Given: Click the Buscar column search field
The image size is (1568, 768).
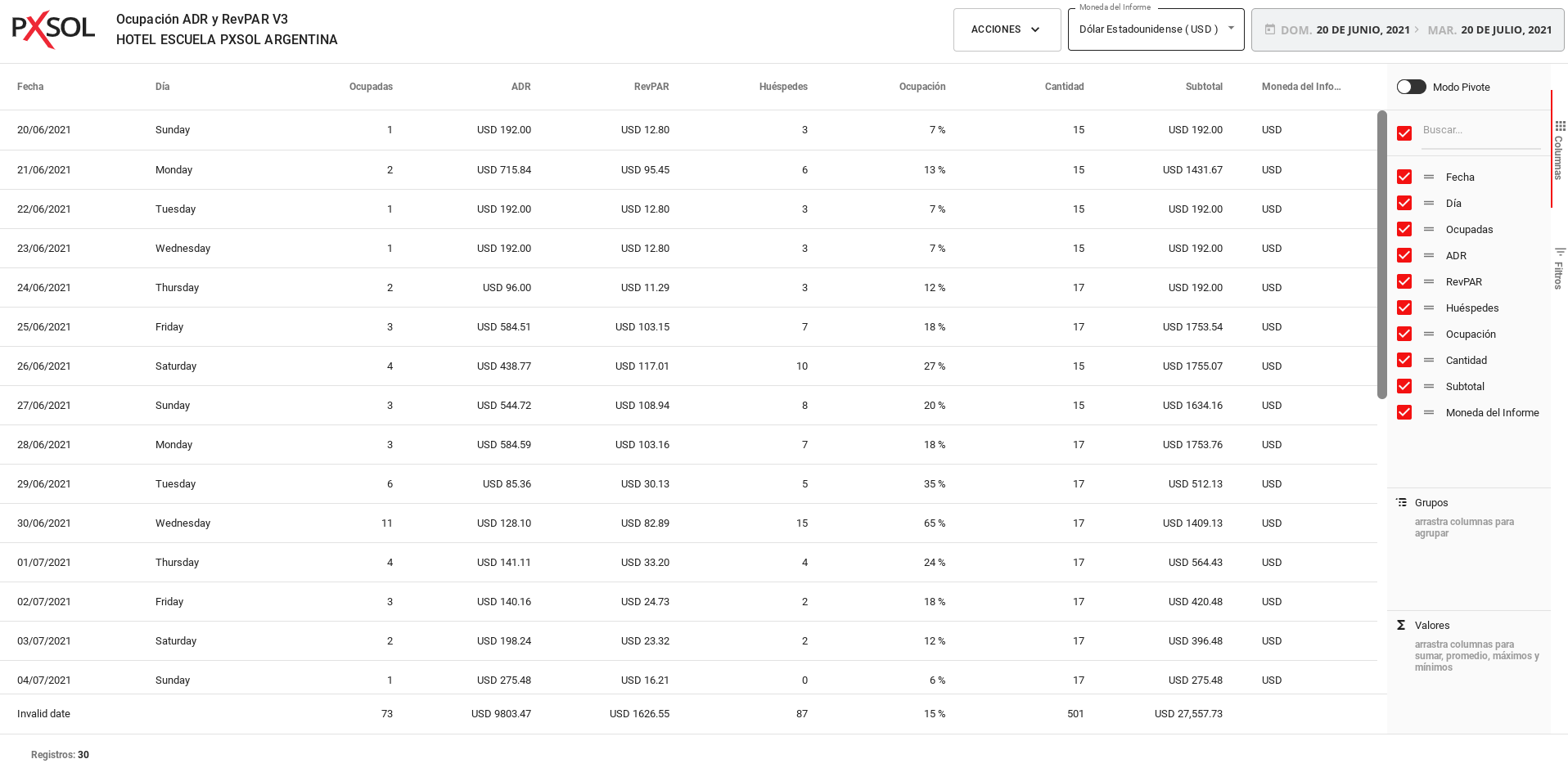Looking at the screenshot, I should pos(1480,130).
